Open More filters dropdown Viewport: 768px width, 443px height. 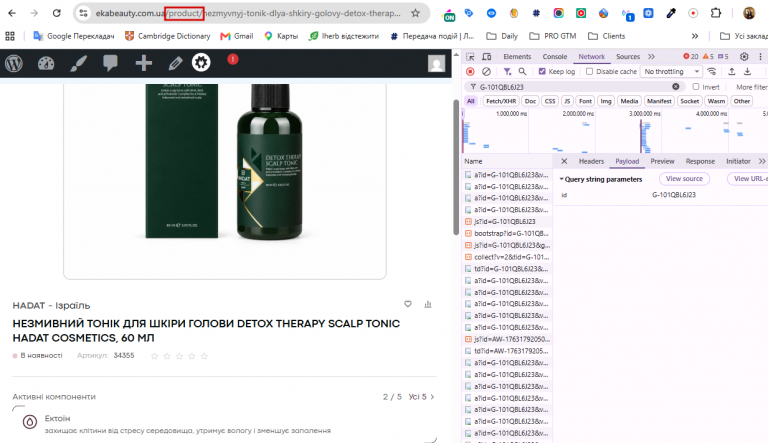coord(751,87)
